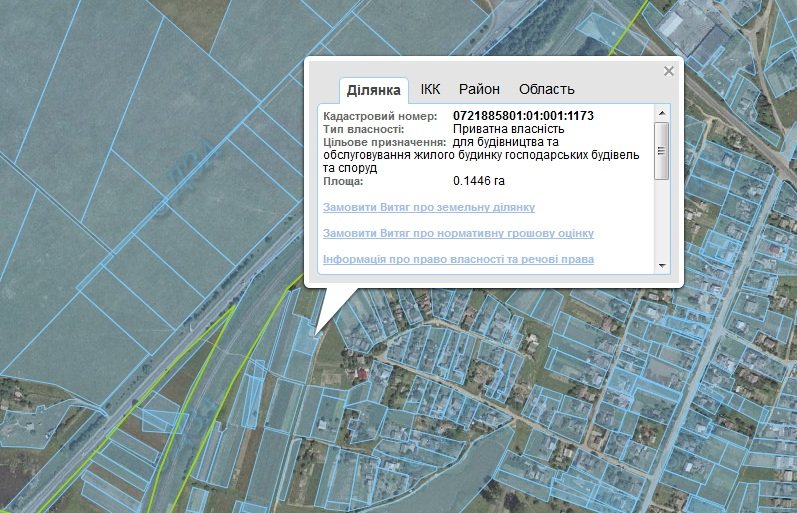
Task: Click the area value 0.1446 га
Action: tap(478, 181)
